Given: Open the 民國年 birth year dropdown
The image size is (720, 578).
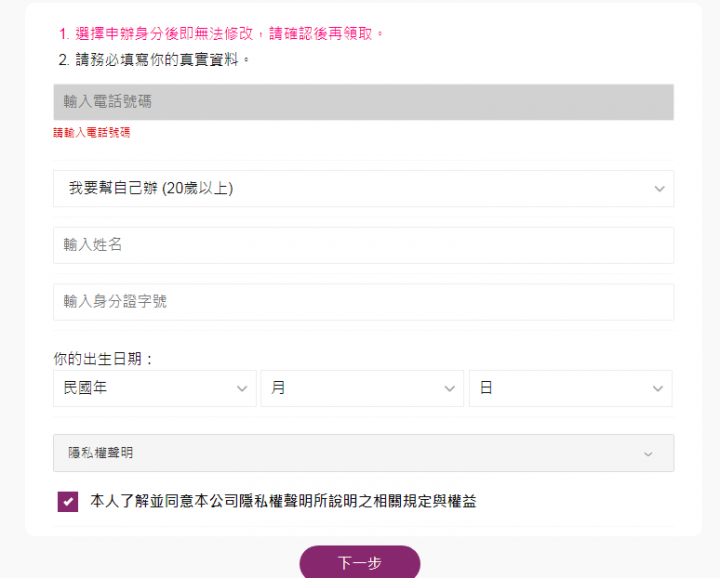Looking at the screenshot, I should tap(155, 388).
